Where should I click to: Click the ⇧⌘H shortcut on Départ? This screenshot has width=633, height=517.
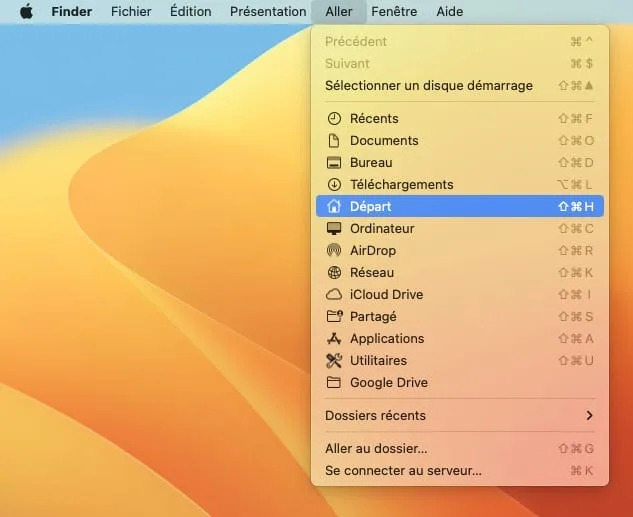point(576,207)
